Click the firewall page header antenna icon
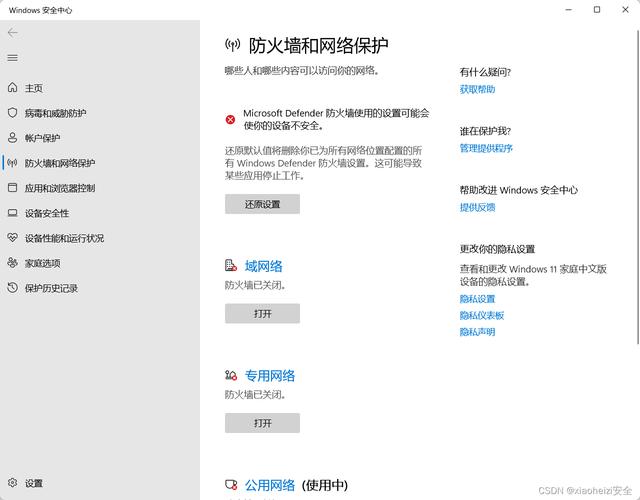The height and width of the screenshot is (500, 640). coord(233,45)
